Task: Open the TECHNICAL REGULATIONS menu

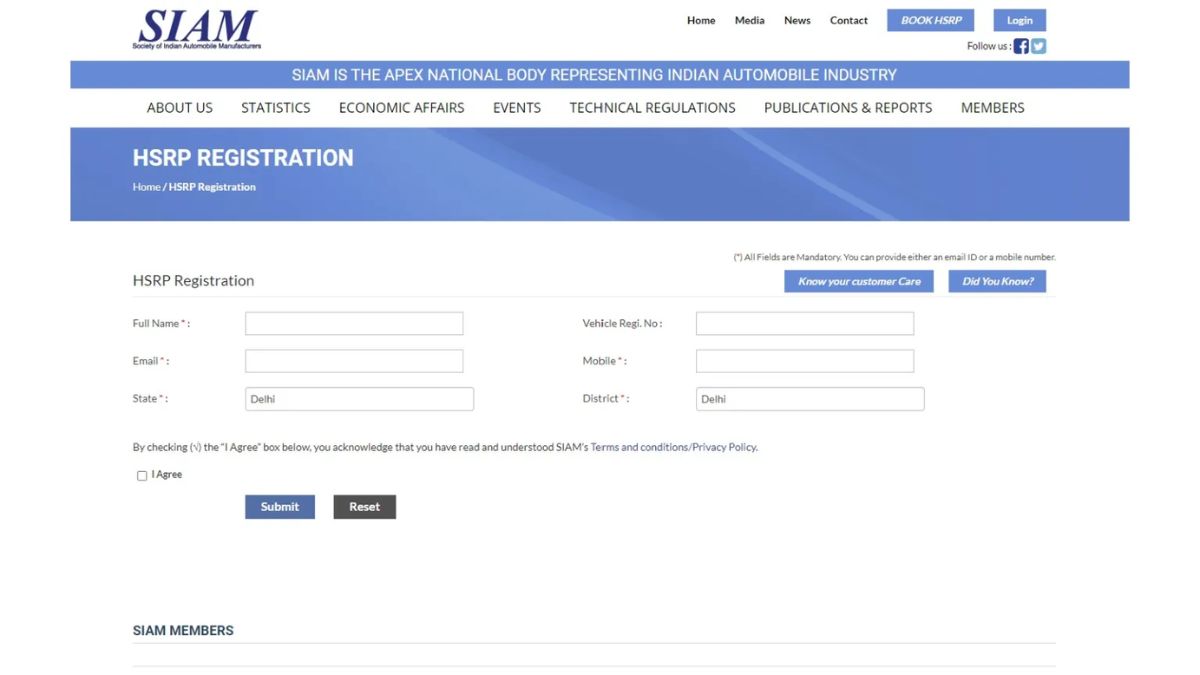Action: [x=652, y=107]
